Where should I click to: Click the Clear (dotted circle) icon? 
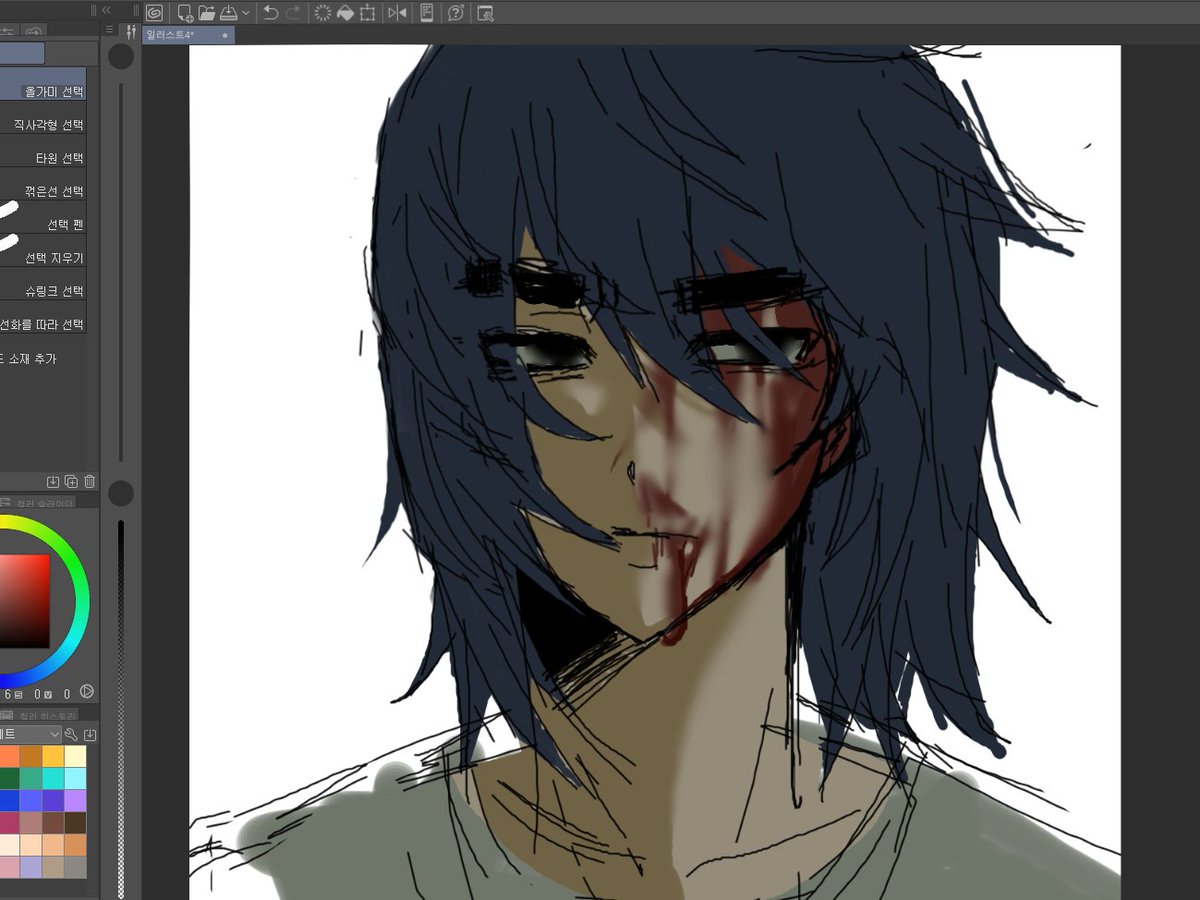323,13
